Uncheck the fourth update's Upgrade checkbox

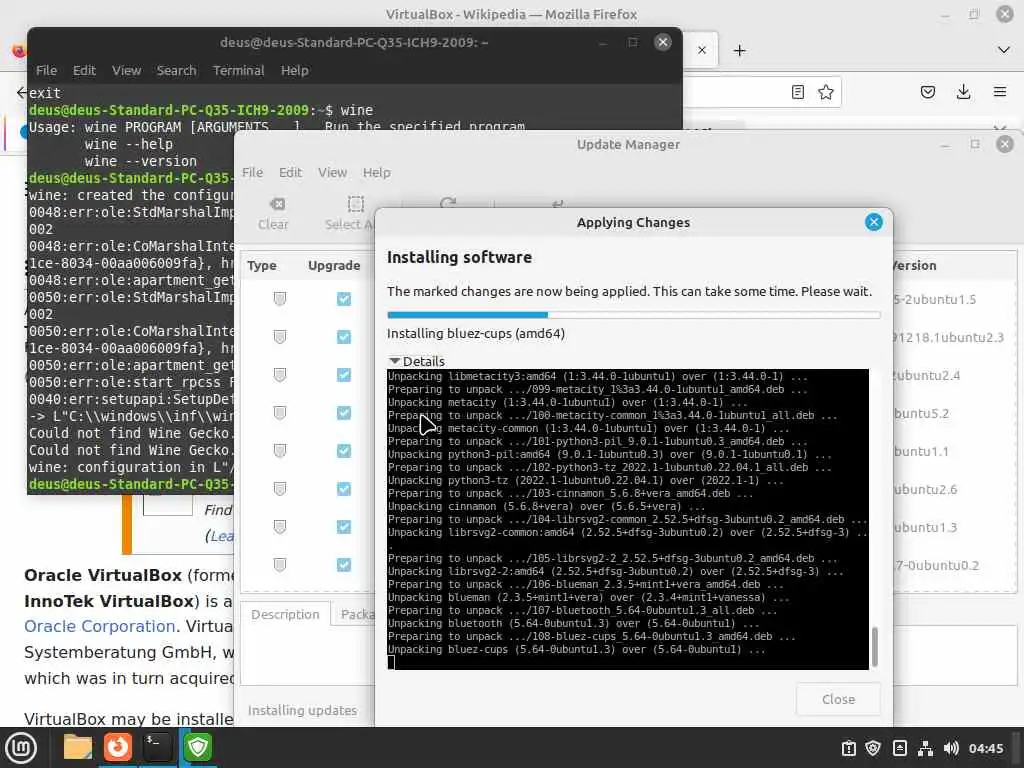click(x=344, y=413)
